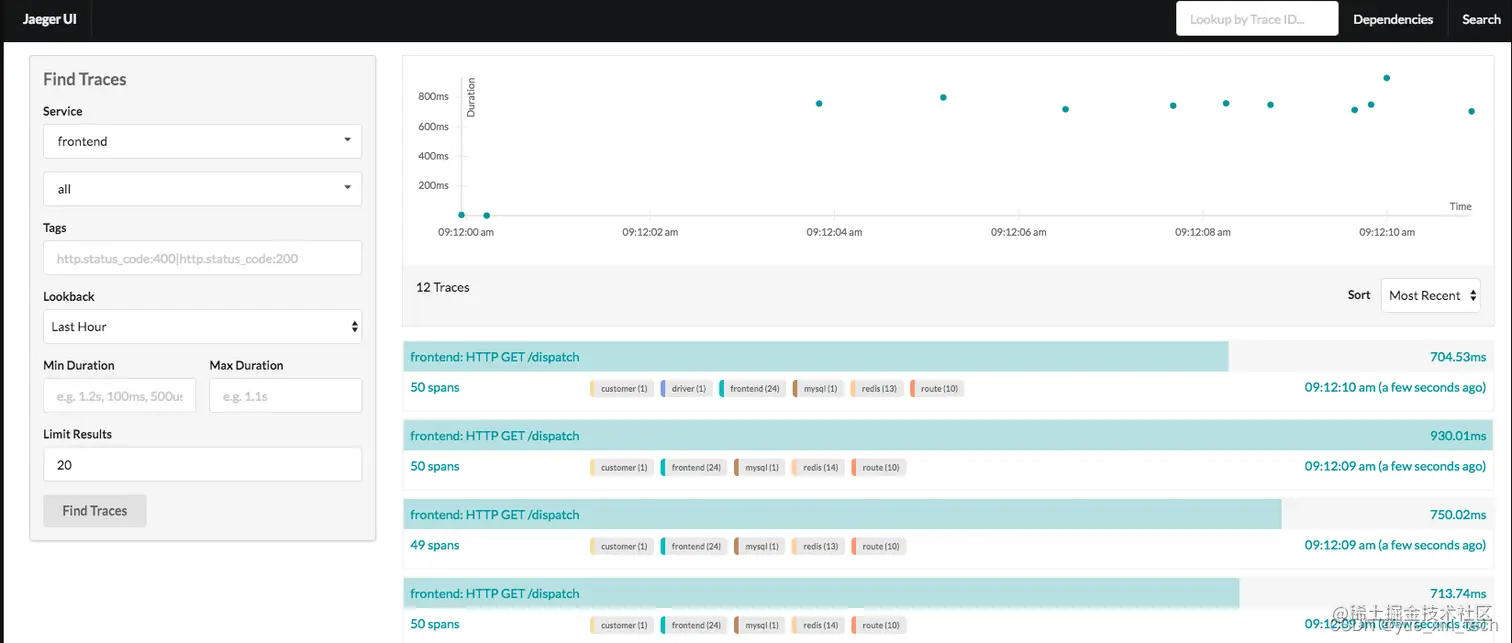
Task: Open the 930.01ms dispatch trace header
Action: pos(948,436)
